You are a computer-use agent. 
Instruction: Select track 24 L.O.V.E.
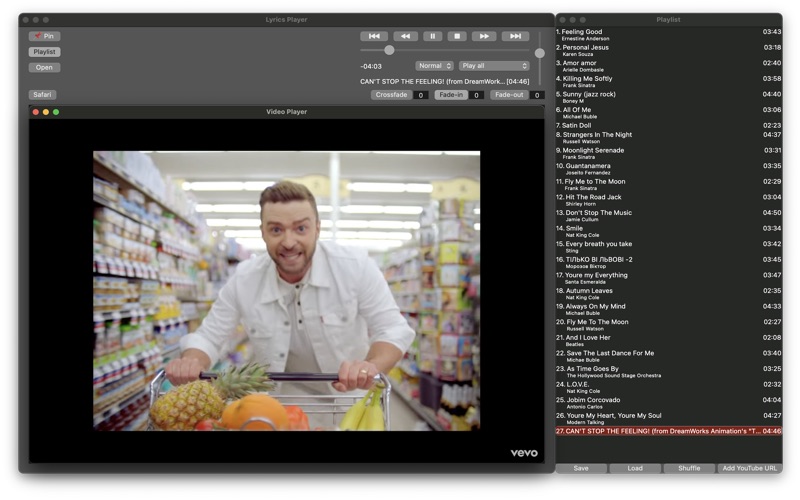point(668,388)
